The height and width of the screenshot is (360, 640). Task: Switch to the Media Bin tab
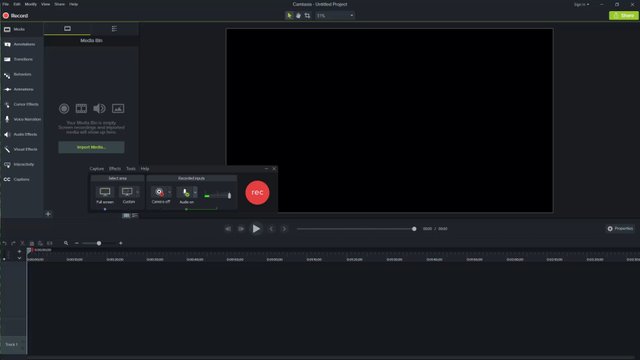67,29
